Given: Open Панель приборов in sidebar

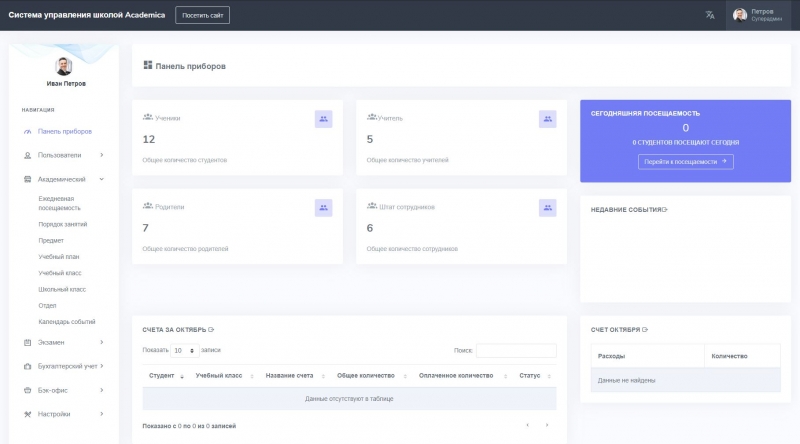Looking at the screenshot, I should (65, 132).
